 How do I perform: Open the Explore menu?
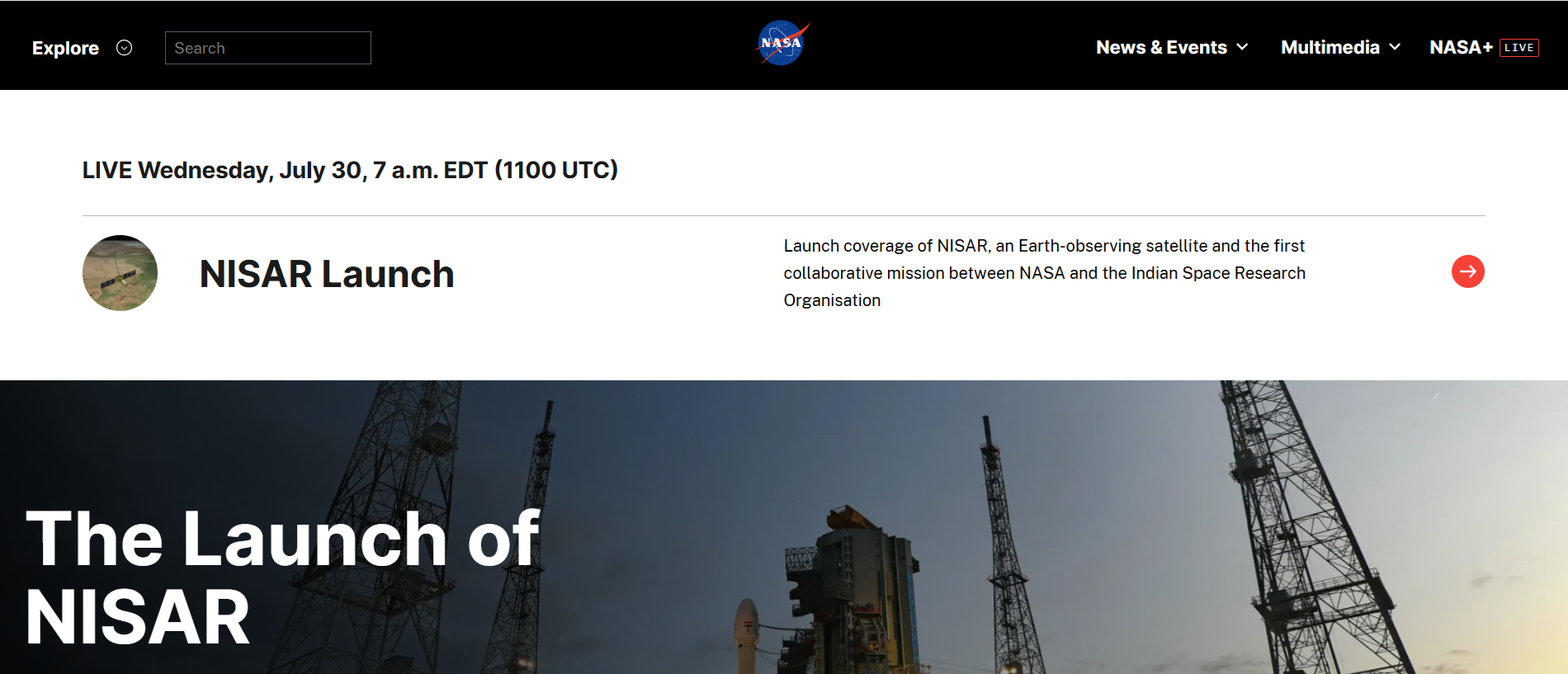pos(65,48)
